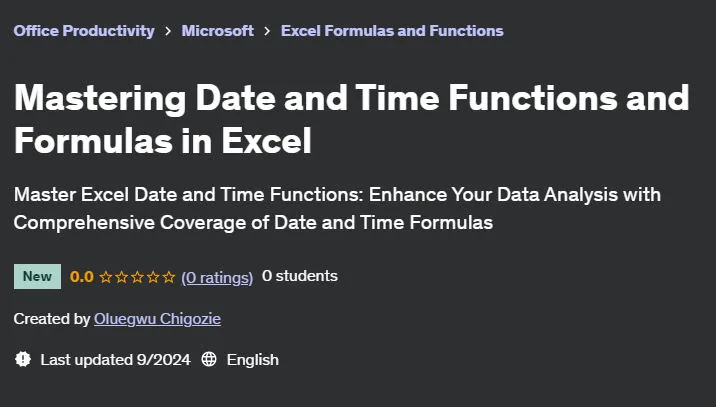This screenshot has width=716, height=407.
Task: Click the Last updated 9/2024 text
Action: [x=116, y=359]
